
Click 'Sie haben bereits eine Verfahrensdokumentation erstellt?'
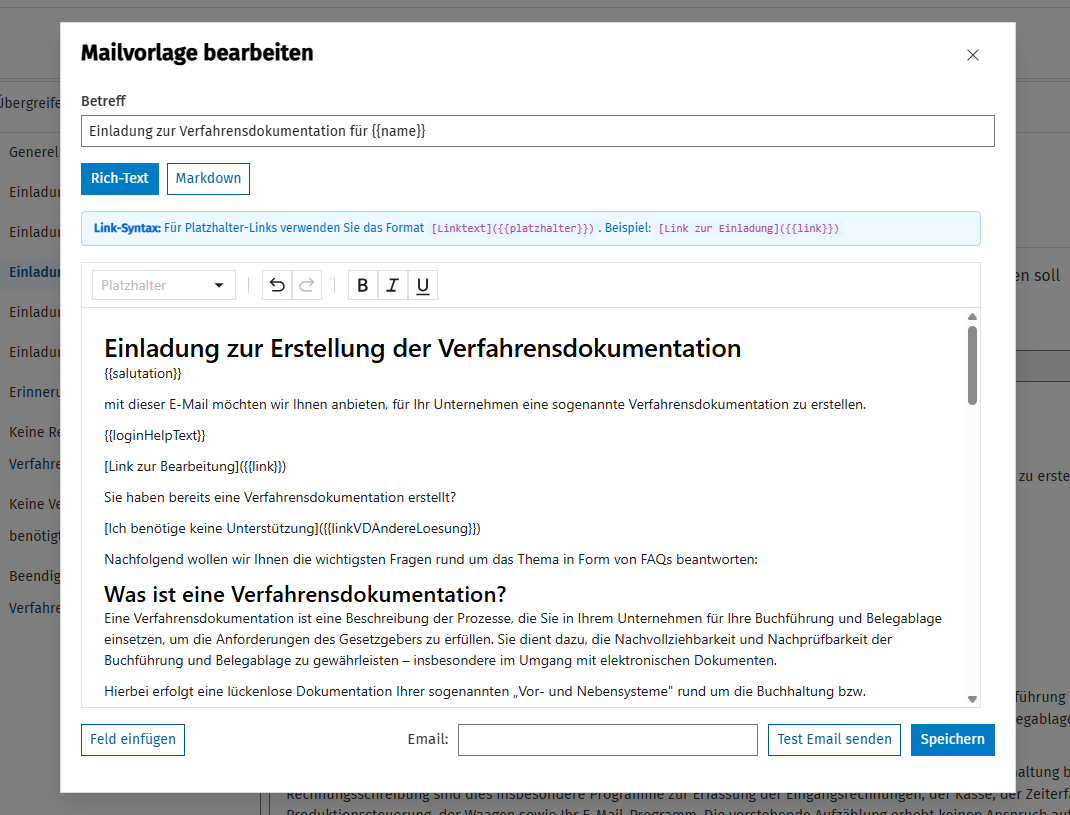point(280,498)
